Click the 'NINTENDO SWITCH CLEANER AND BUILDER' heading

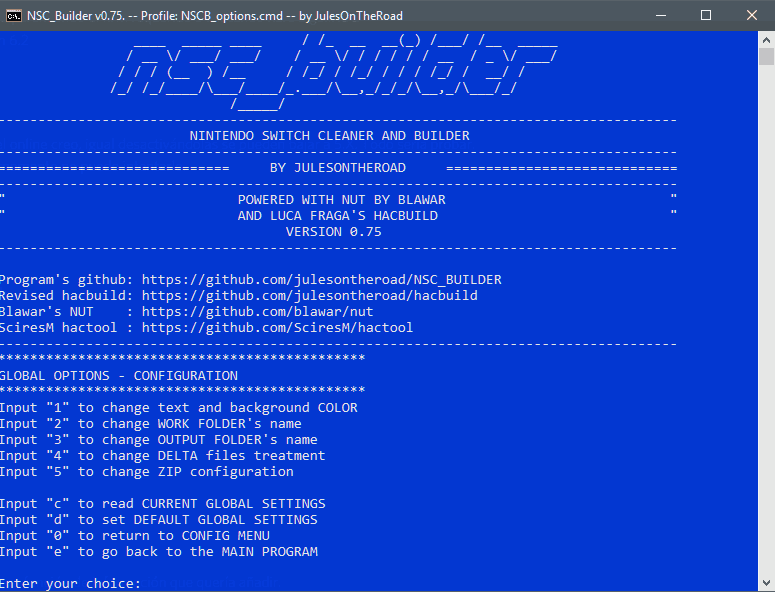tap(330, 136)
